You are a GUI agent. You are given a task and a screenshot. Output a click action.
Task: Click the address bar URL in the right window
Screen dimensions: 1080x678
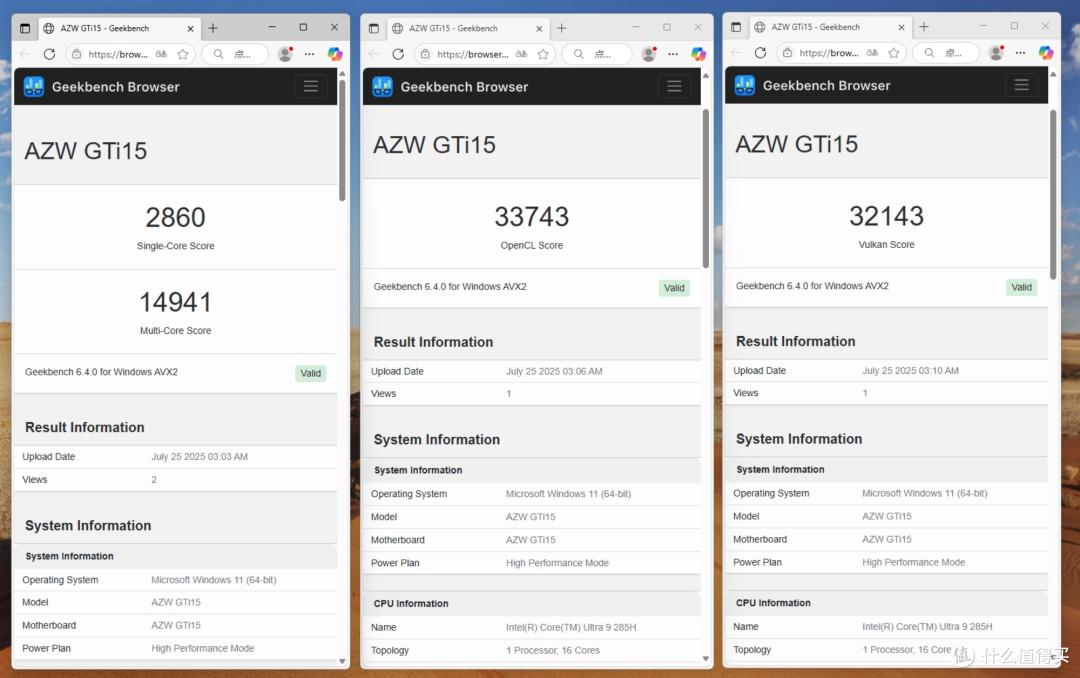[829, 52]
